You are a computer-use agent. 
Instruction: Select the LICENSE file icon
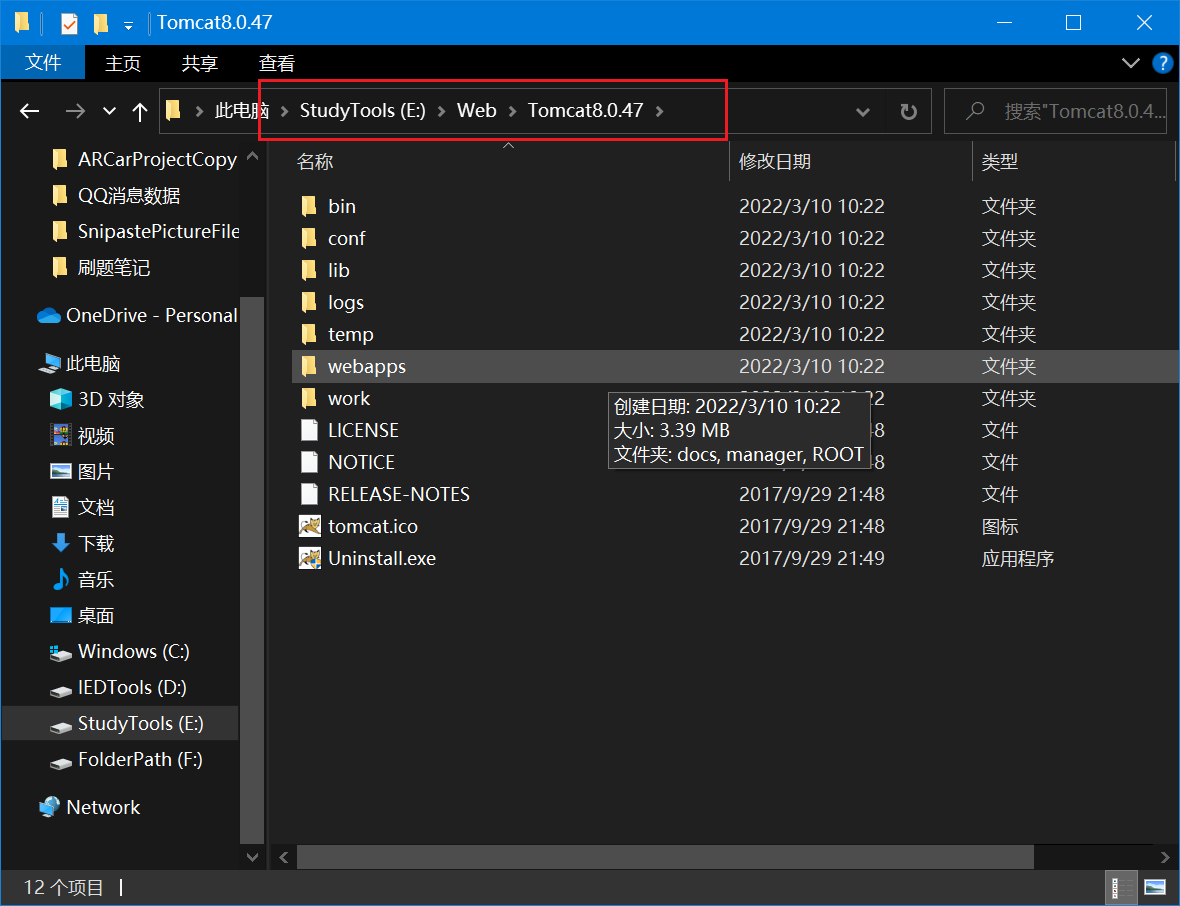click(309, 430)
